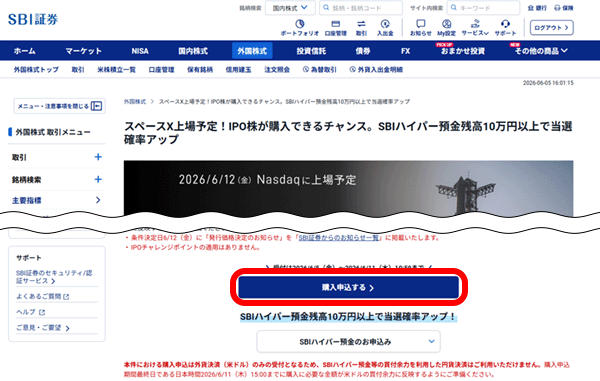Click the 保険 insurance icon link
The image size is (600, 381).
tap(564, 8)
